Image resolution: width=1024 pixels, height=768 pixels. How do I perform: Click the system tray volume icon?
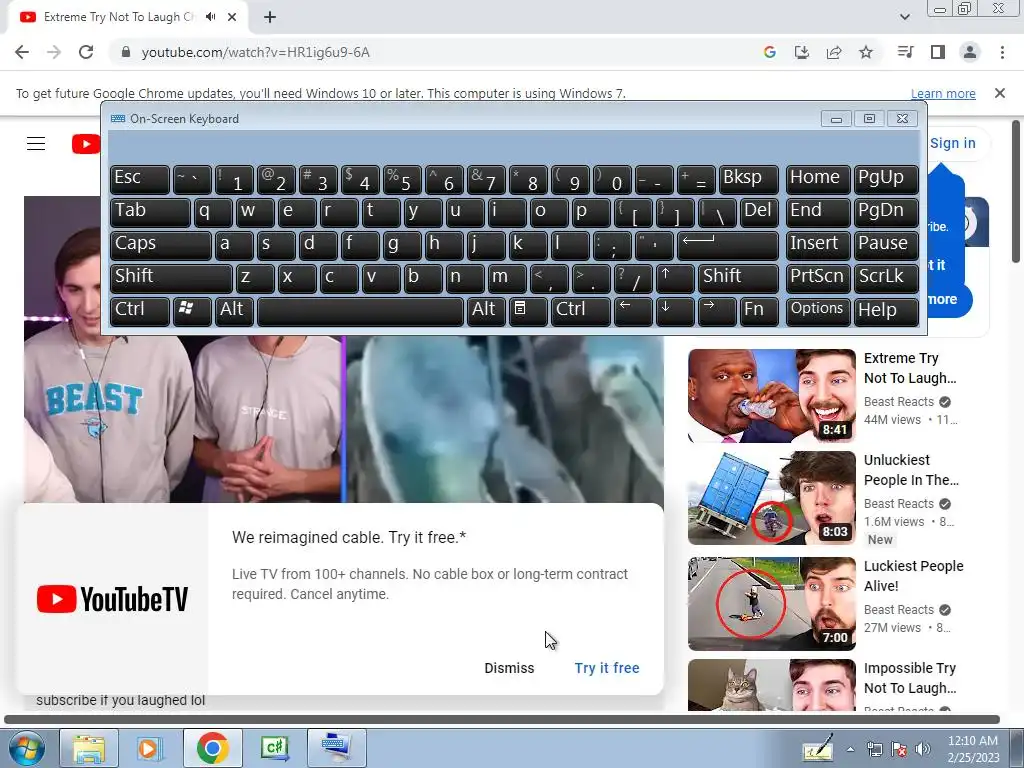[923, 749]
